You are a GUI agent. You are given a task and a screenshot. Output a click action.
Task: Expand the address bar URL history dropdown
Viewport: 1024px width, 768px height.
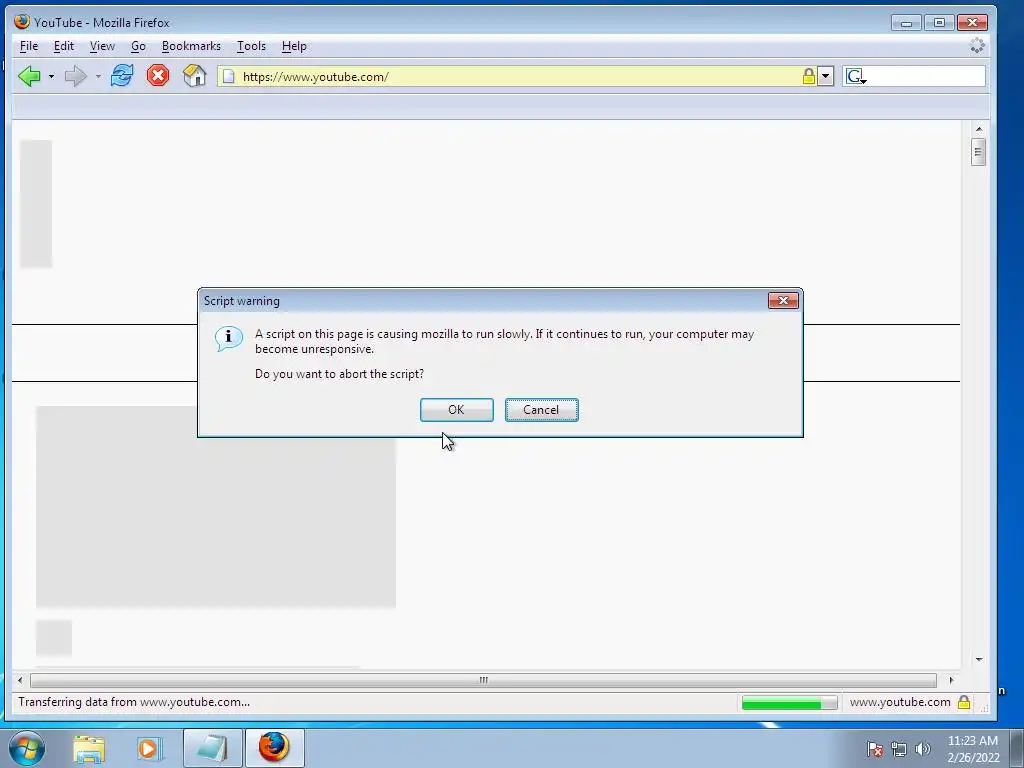pyautogui.click(x=825, y=76)
